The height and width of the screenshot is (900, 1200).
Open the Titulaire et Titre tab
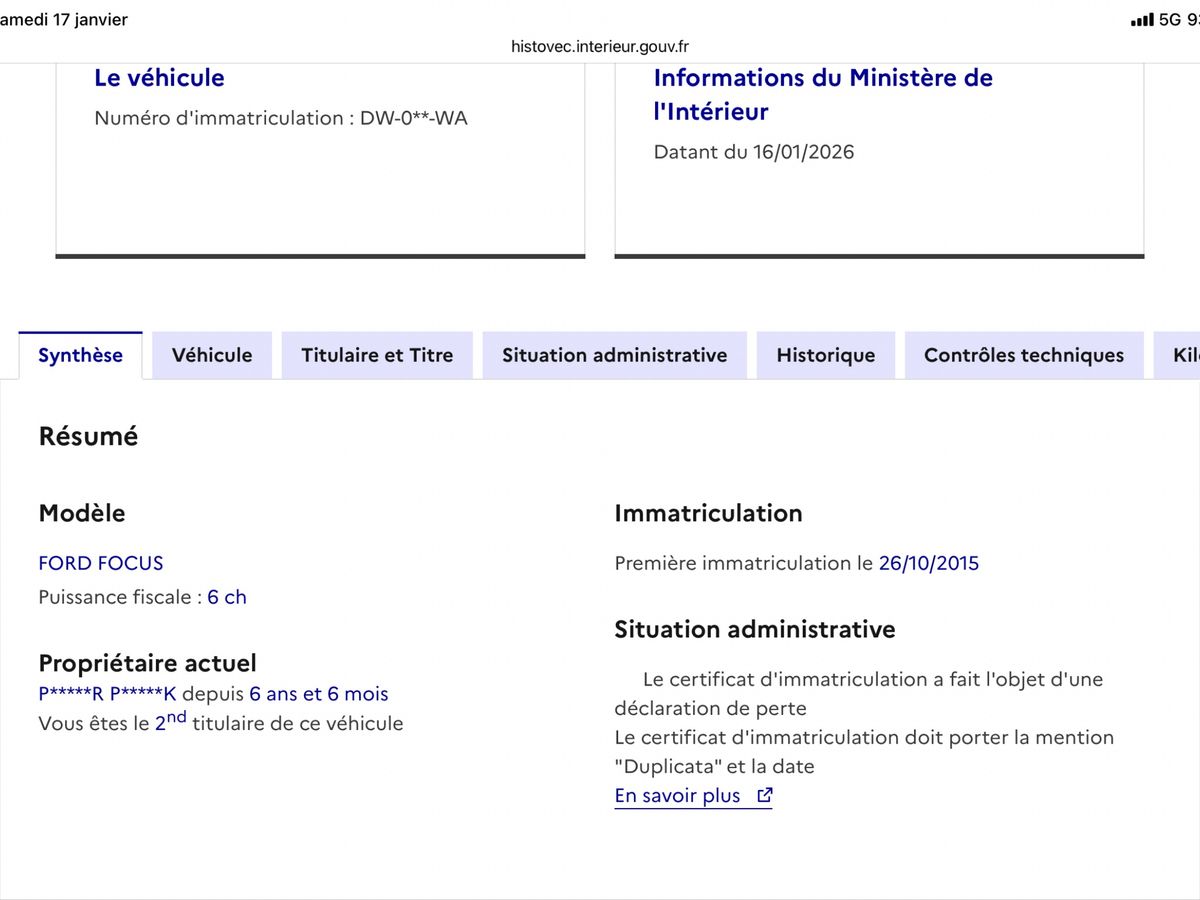pyautogui.click(x=377, y=355)
